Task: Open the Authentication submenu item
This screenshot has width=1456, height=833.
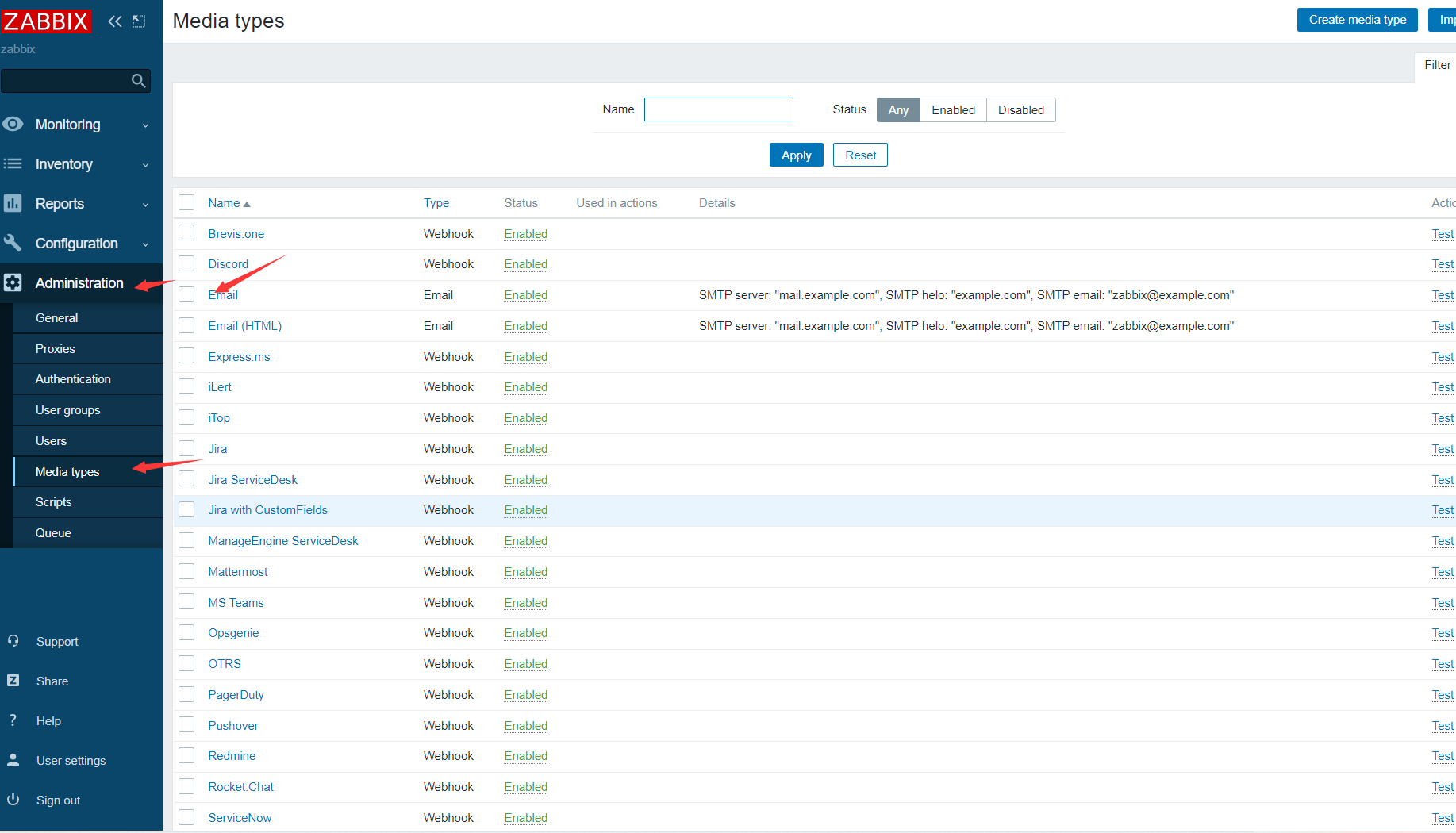Action: tap(87, 378)
